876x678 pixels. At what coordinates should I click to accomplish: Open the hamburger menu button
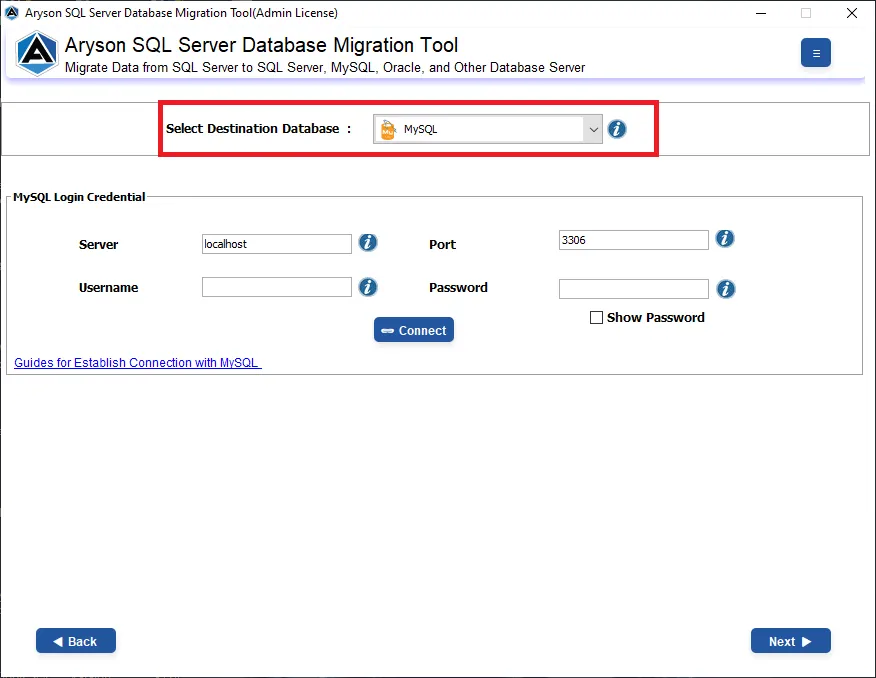pos(815,53)
